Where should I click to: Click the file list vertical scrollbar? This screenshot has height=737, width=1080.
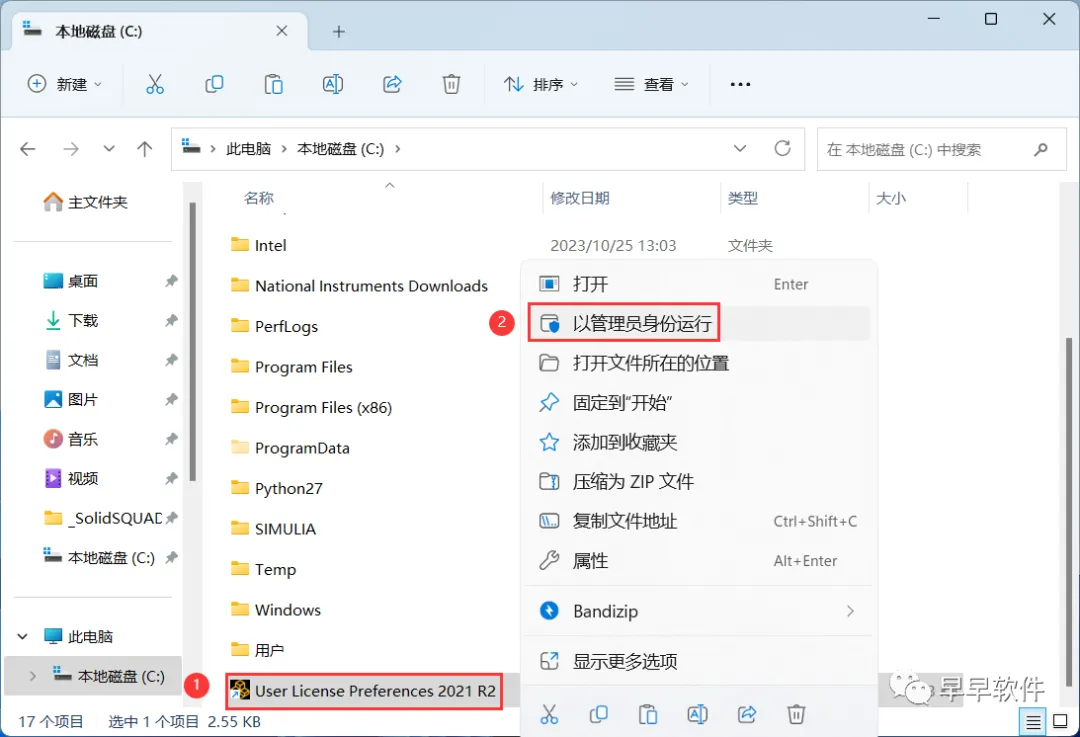1068,511
